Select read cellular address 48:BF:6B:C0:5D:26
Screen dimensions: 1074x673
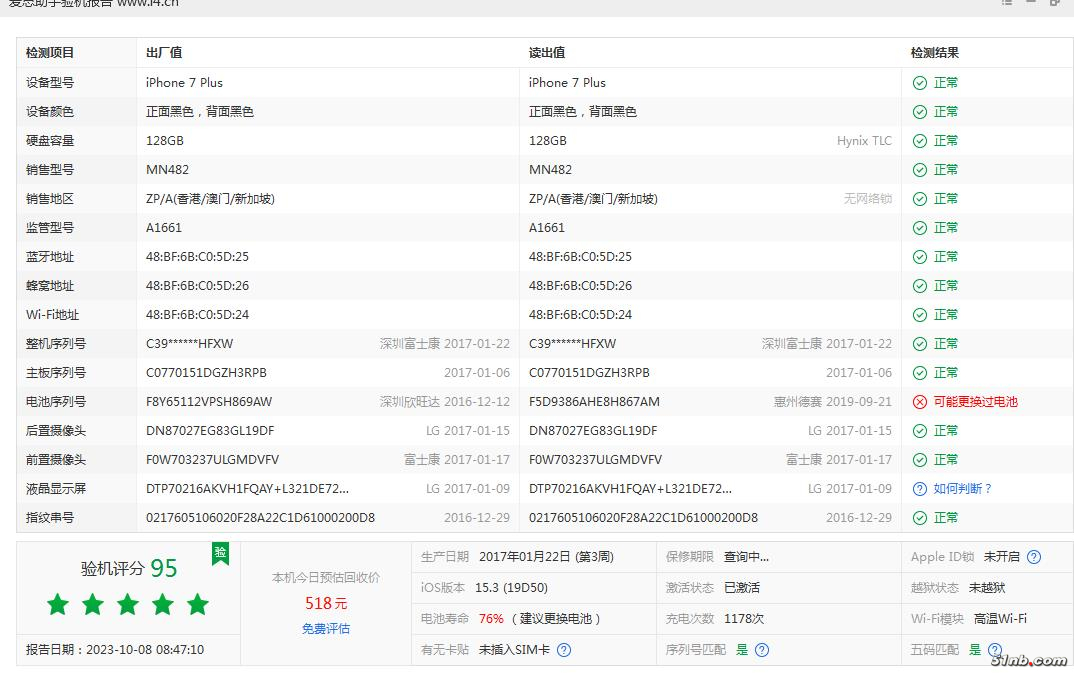580,285
